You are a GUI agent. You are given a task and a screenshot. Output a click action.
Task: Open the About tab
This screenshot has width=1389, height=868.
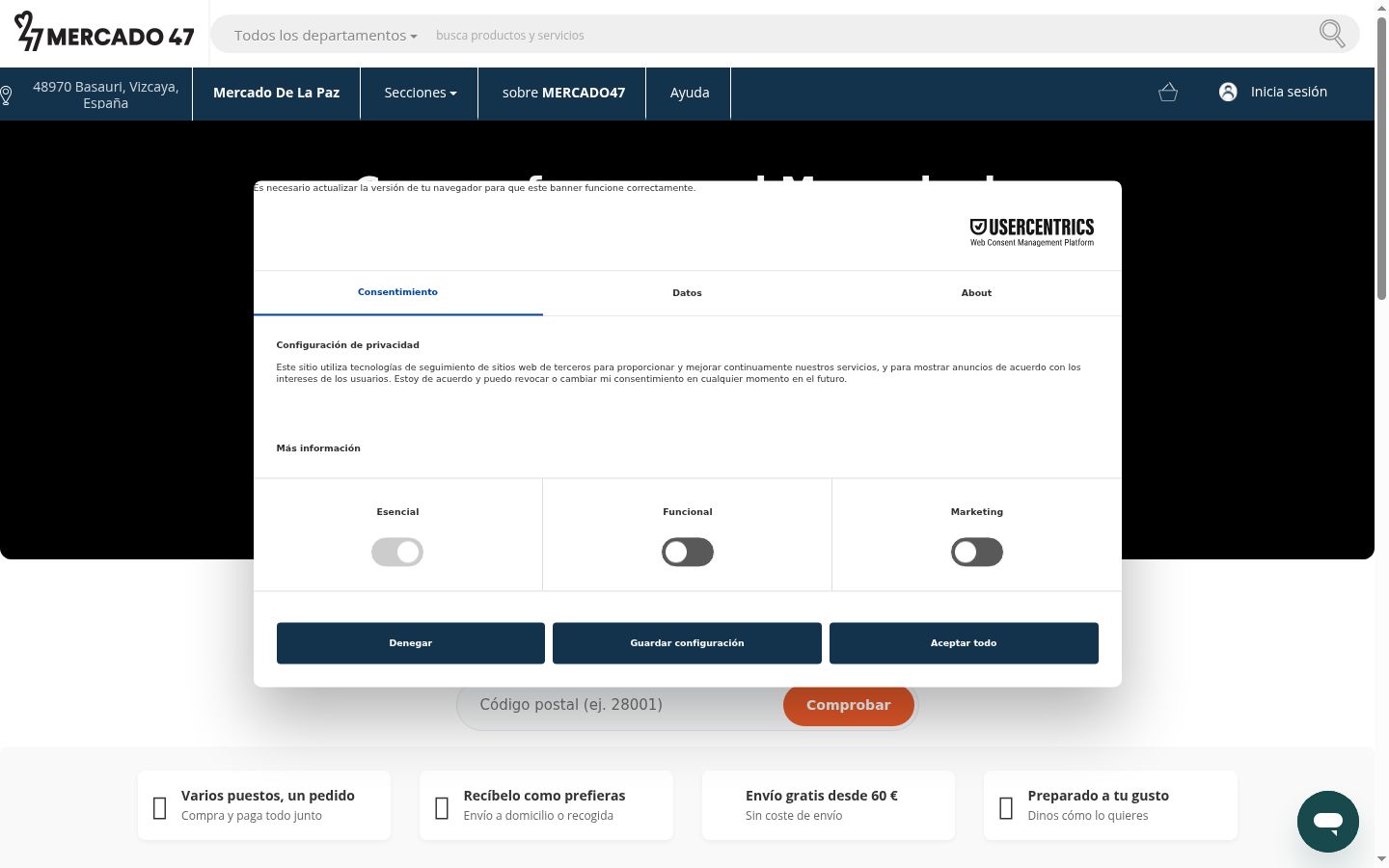tap(976, 293)
